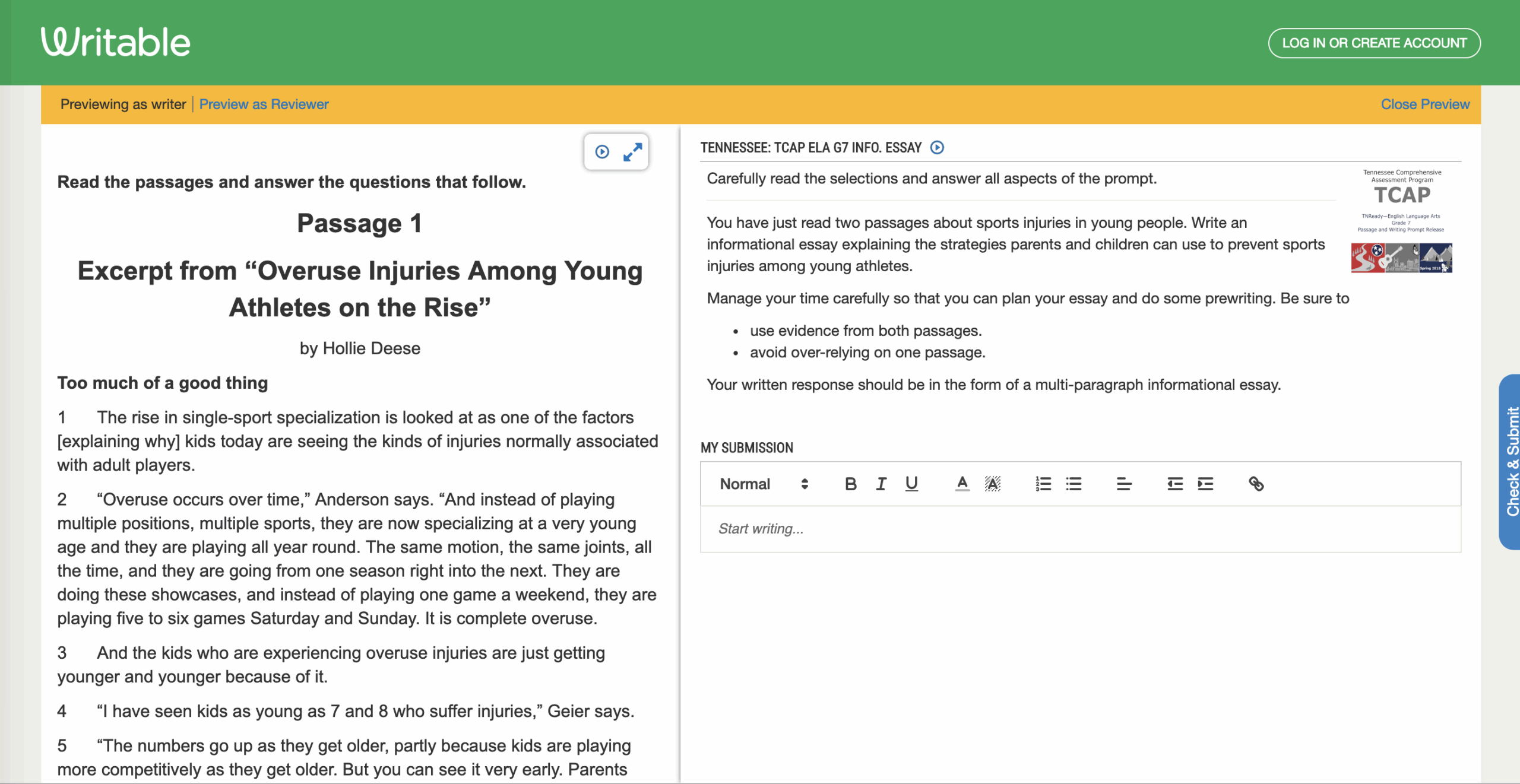The width and height of the screenshot is (1520, 784).
Task: Expand the passage to fullscreen view
Action: (633, 152)
